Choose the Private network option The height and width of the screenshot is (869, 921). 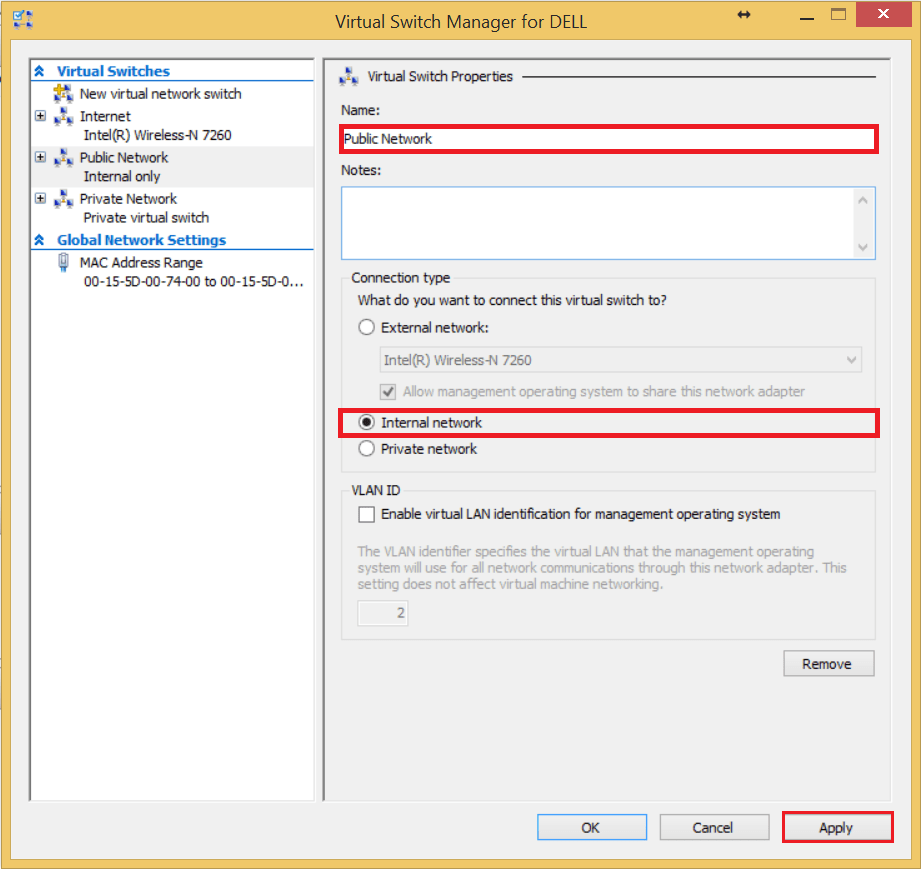coord(366,449)
